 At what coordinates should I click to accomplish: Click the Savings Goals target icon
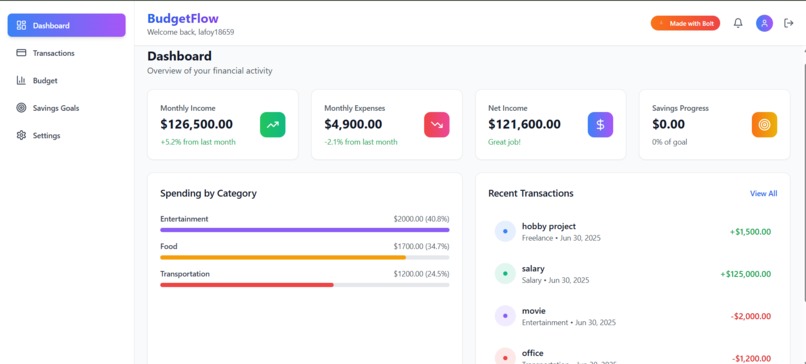(21, 108)
